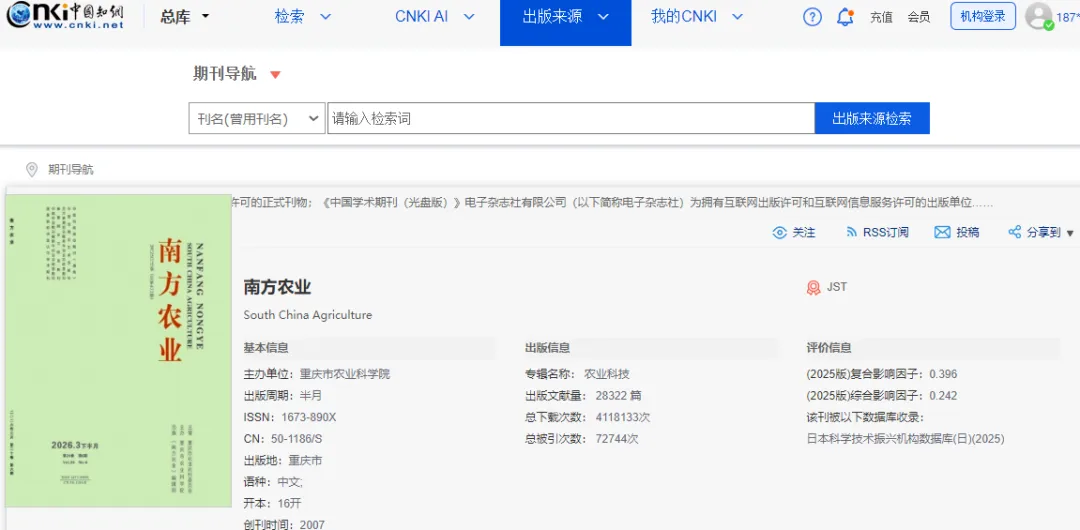Click the RSS订阅 feed icon
The width and height of the screenshot is (1080, 530).
pyautogui.click(x=851, y=232)
